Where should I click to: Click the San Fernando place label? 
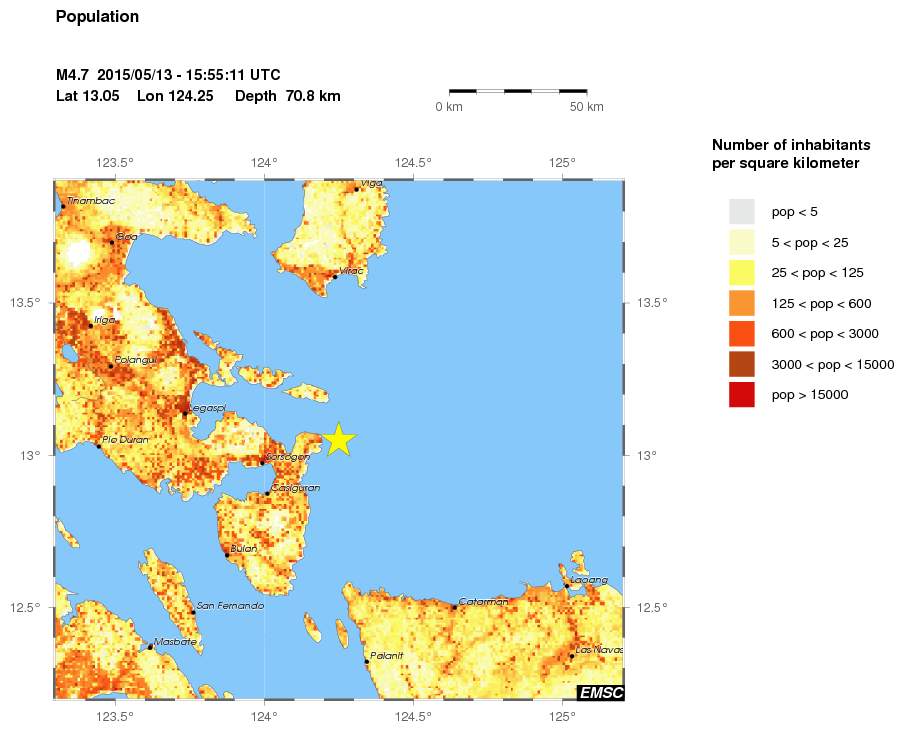pyautogui.click(x=230, y=606)
